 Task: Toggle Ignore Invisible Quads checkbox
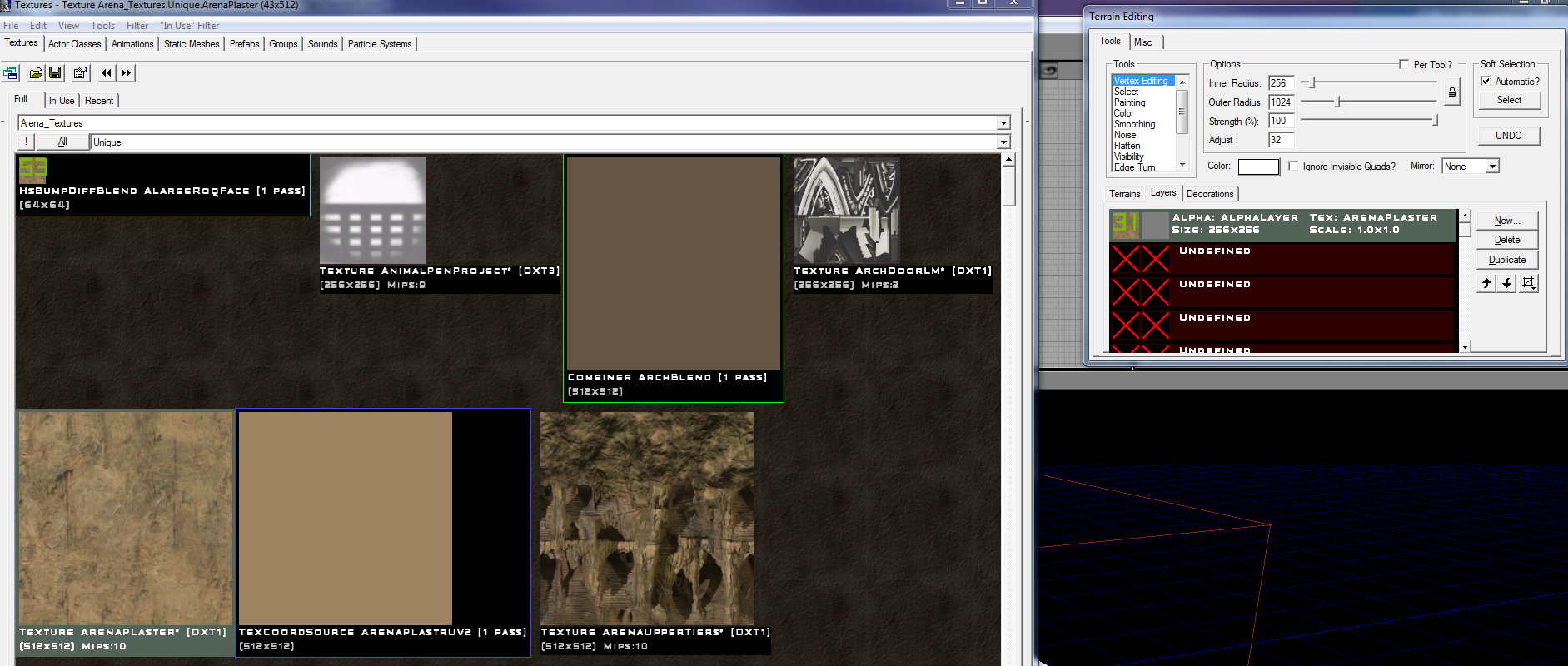coord(1293,166)
